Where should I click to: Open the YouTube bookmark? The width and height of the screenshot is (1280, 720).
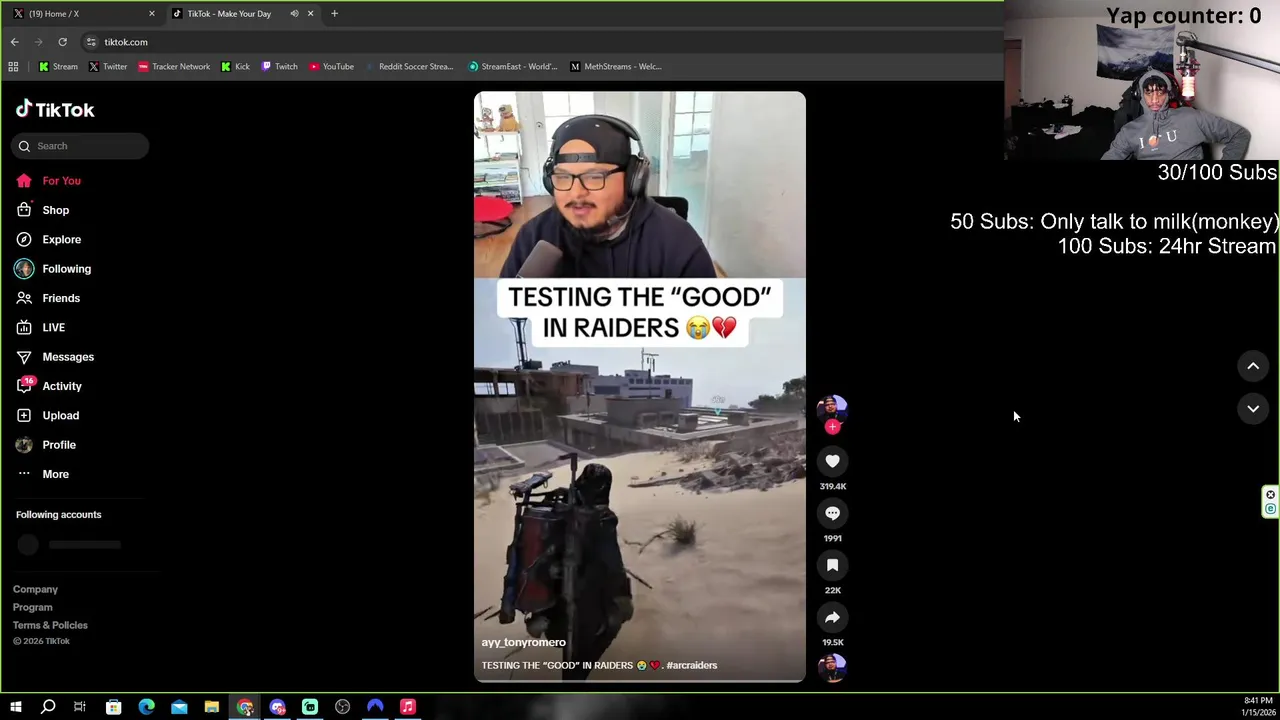coord(331,67)
